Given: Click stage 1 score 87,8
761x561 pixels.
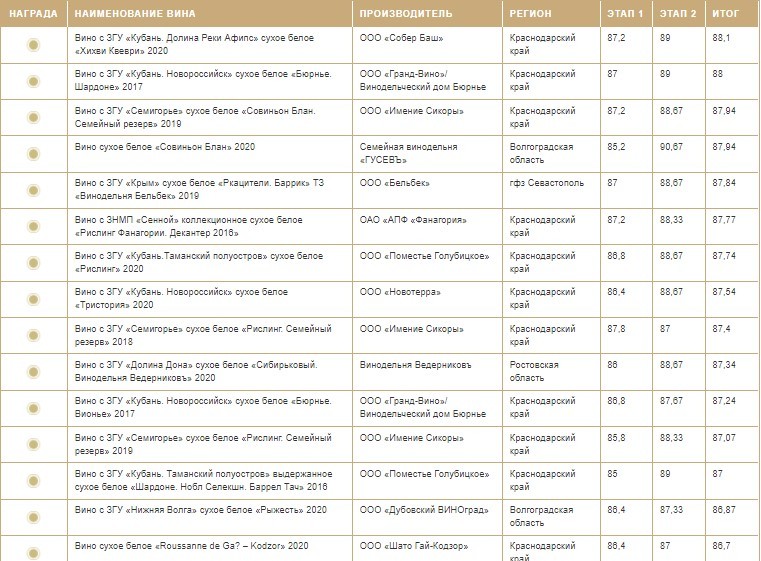Looking at the screenshot, I should click(x=616, y=329).
